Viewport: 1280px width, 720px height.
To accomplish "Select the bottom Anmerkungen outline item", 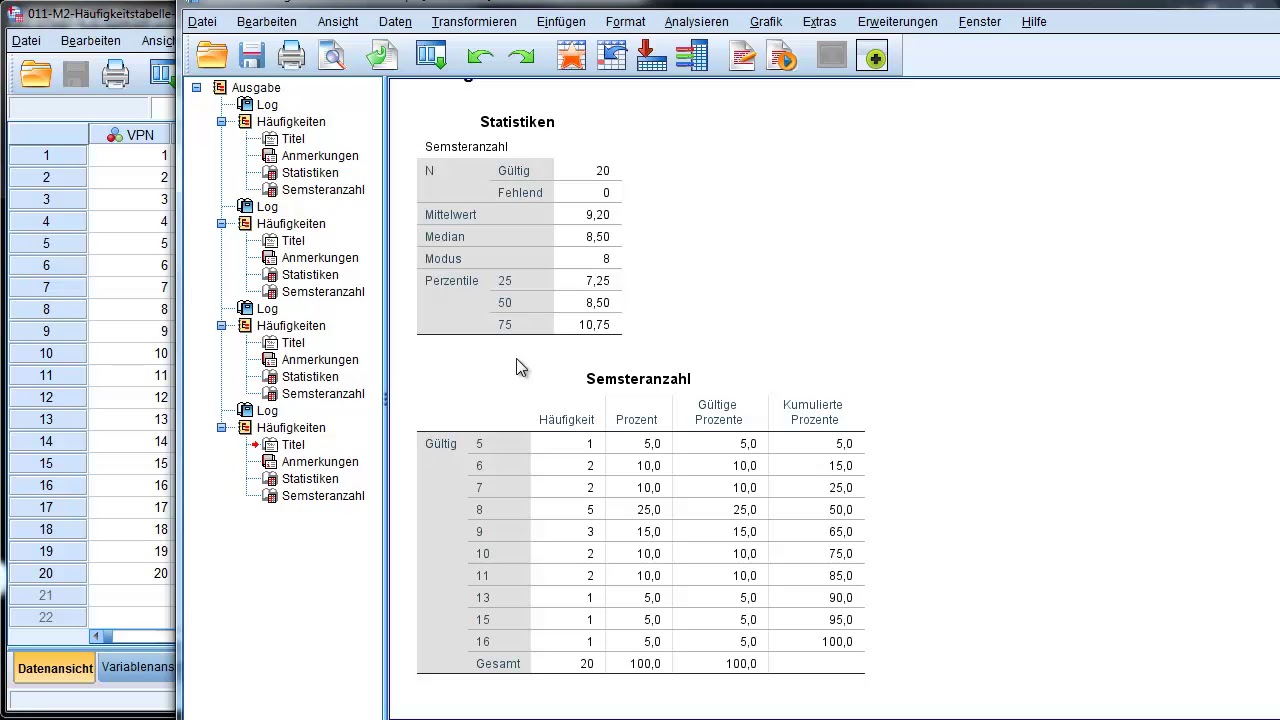I will (x=320, y=462).
